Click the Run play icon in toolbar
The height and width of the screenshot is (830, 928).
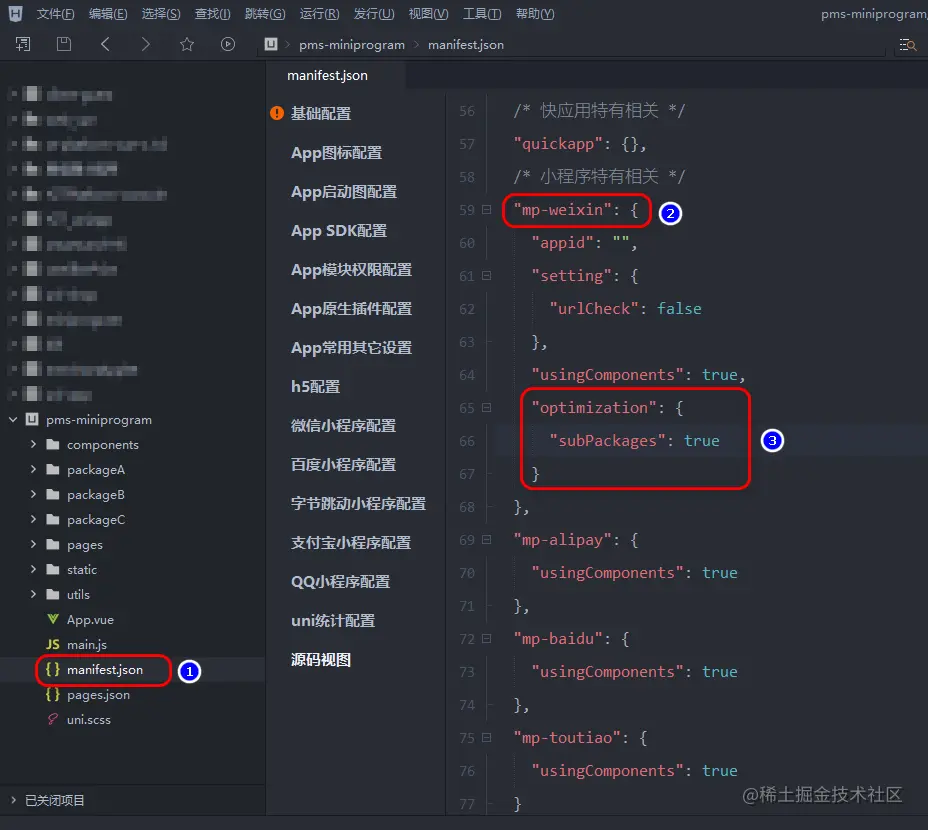tap(227, 44)
